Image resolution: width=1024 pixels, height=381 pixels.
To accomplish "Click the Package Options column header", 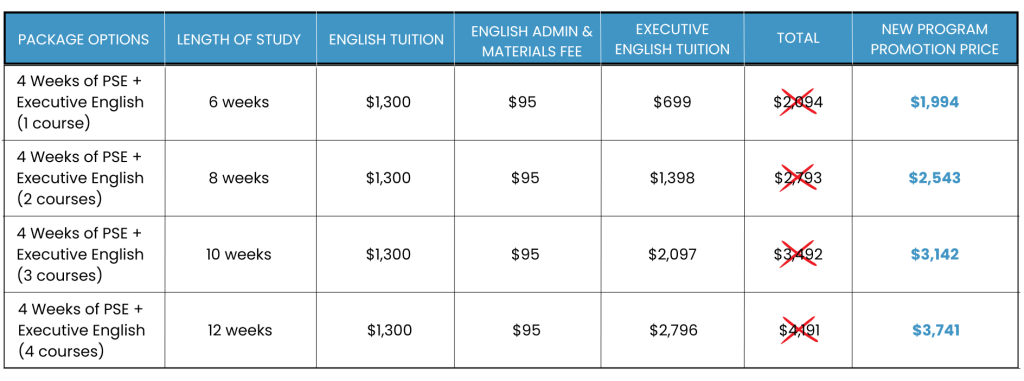I will pyautogui.click(x=84, y=39).
